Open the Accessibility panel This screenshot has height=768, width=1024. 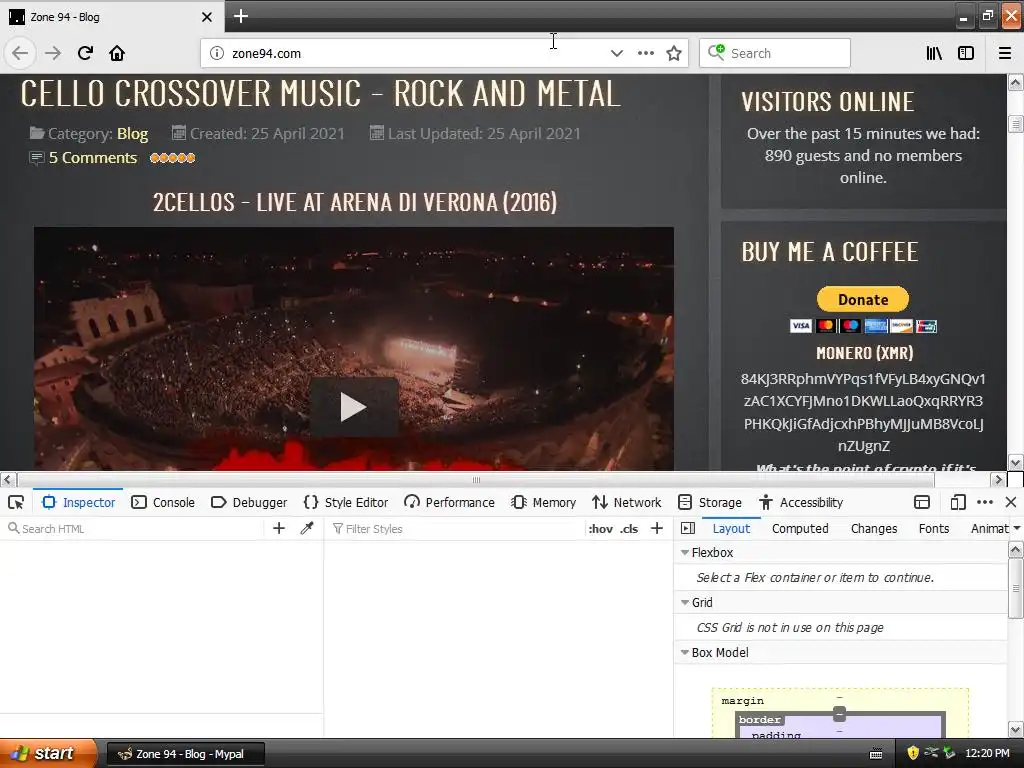tap(801, 502)
